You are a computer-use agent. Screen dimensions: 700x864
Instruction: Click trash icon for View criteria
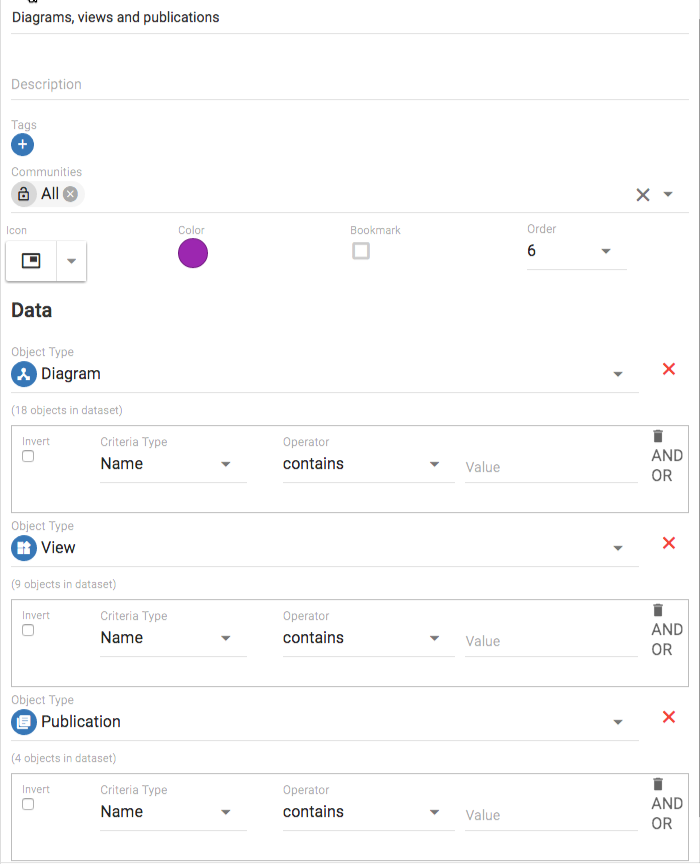658,610
